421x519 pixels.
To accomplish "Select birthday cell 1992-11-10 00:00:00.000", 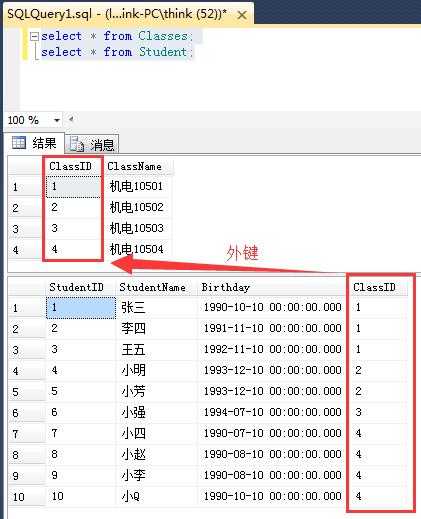I will click(272, 349).
